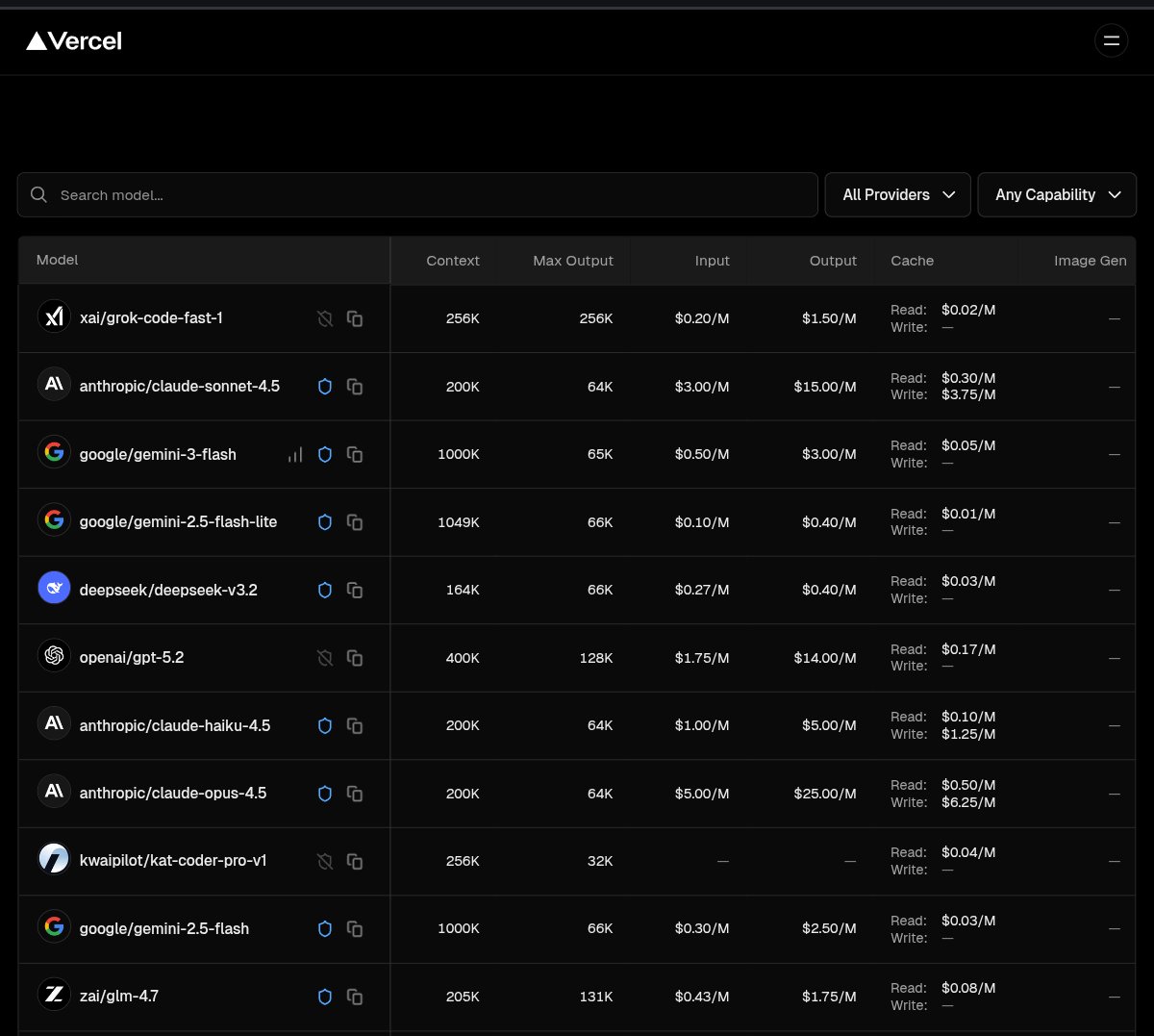Copy the zai/glm-4.7 model ID
Viewport: 1154px width, 1036px height.
355,997
